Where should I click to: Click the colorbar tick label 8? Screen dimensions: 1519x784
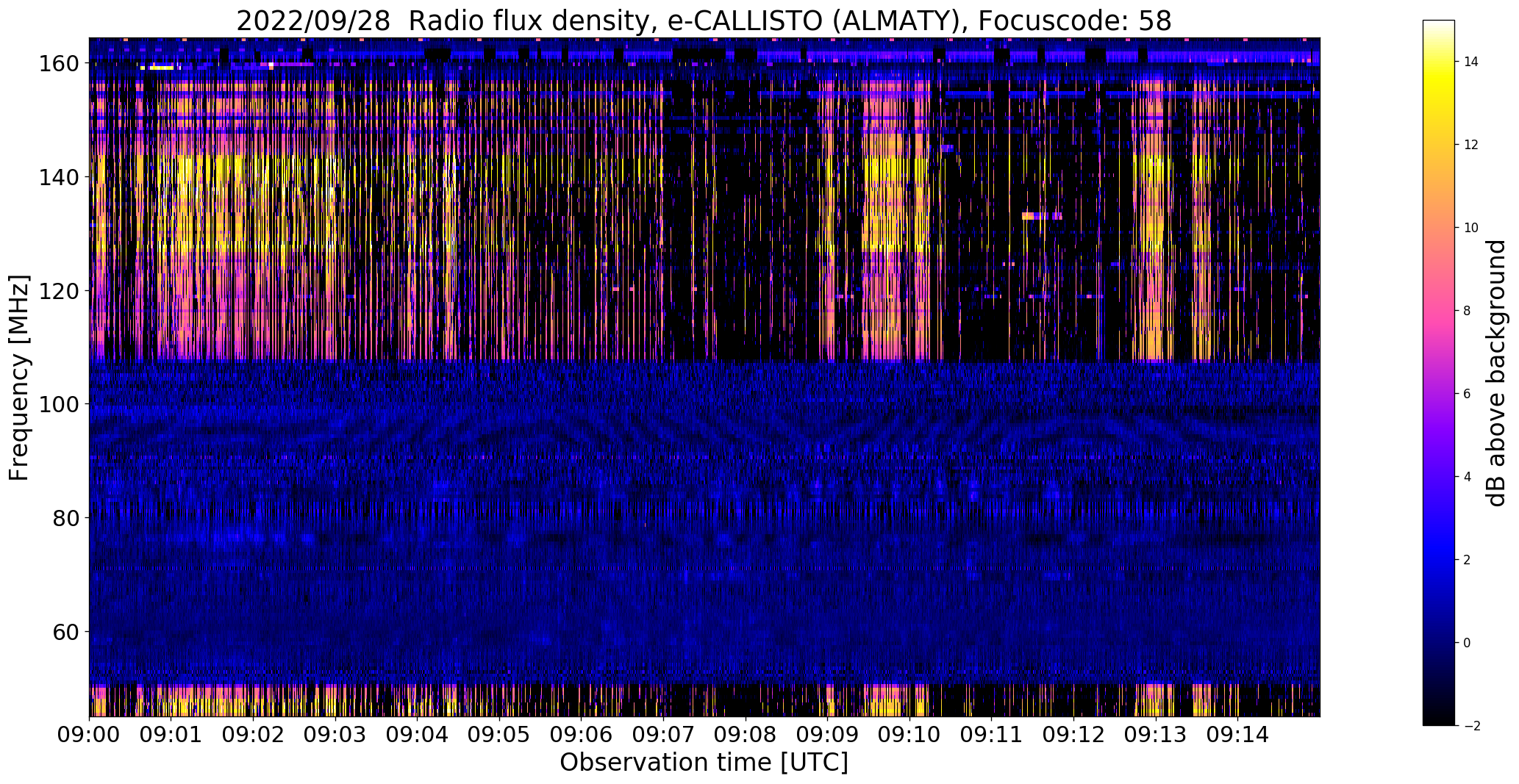(1468, 311)
